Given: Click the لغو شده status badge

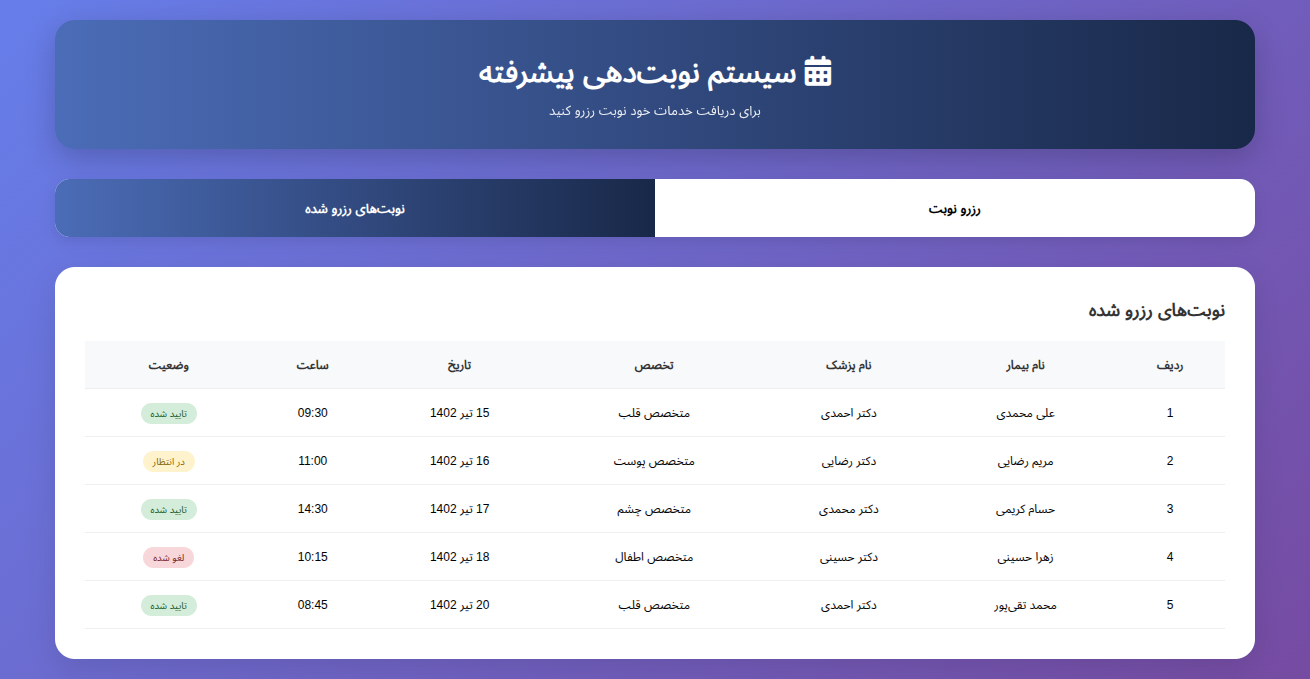Looking at the screenshot, I should point(169,558).
